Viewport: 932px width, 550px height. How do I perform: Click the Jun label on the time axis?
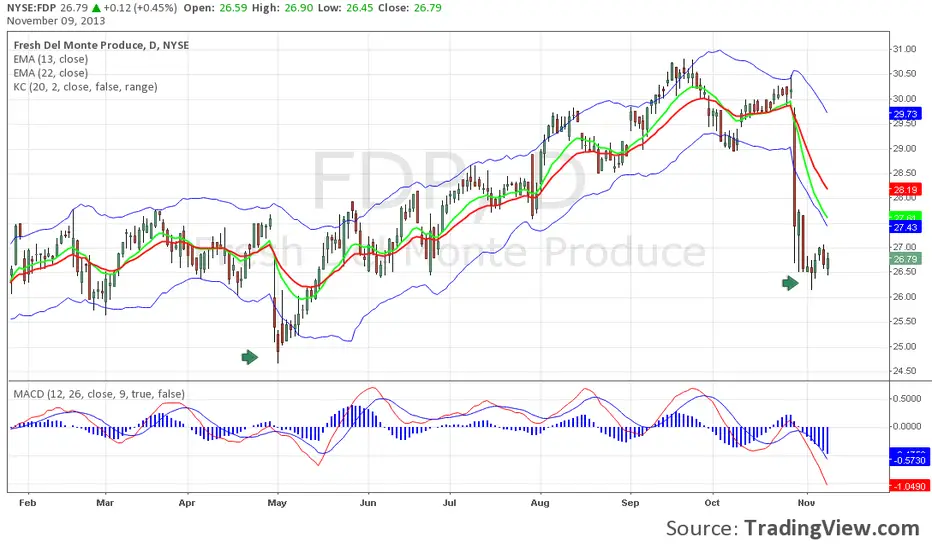pyautogui.click(x=368, y=503)
